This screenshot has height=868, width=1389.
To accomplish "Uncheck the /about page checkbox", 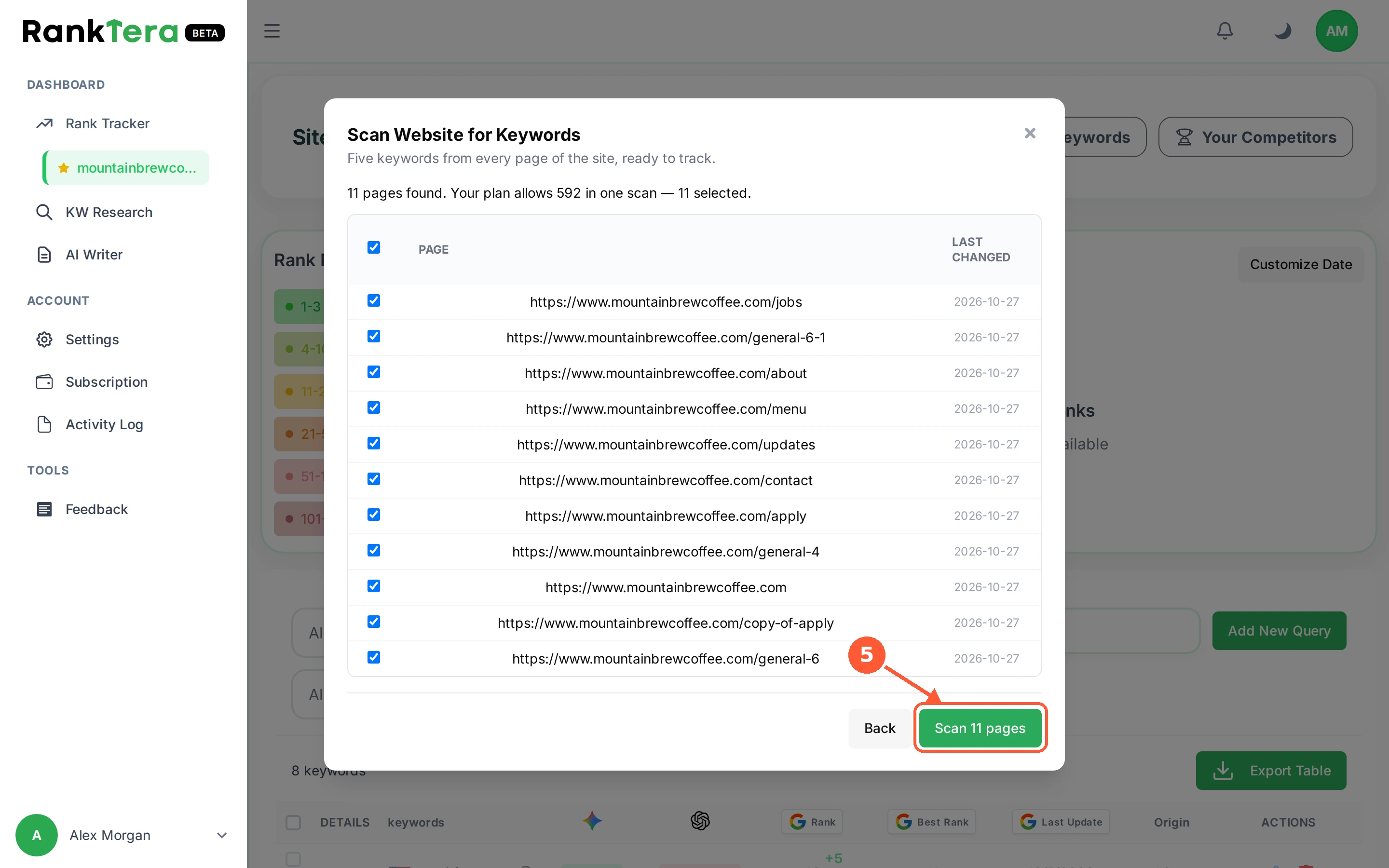I will tap(374, 372).
